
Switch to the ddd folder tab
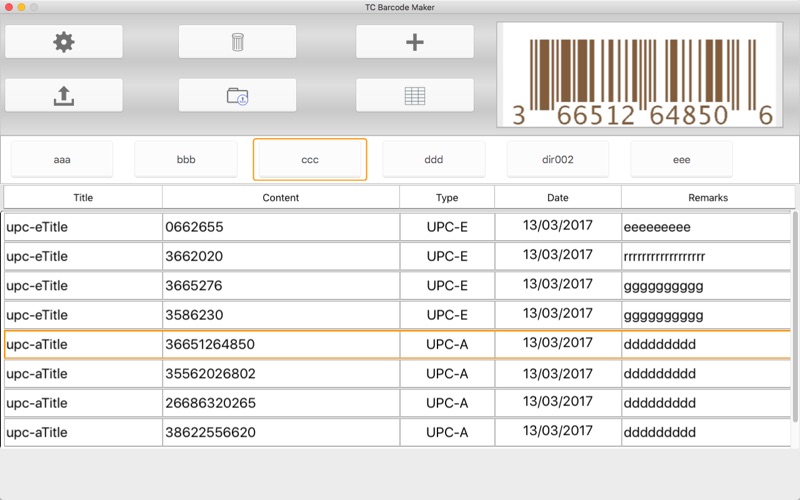(x=434, y=160)
